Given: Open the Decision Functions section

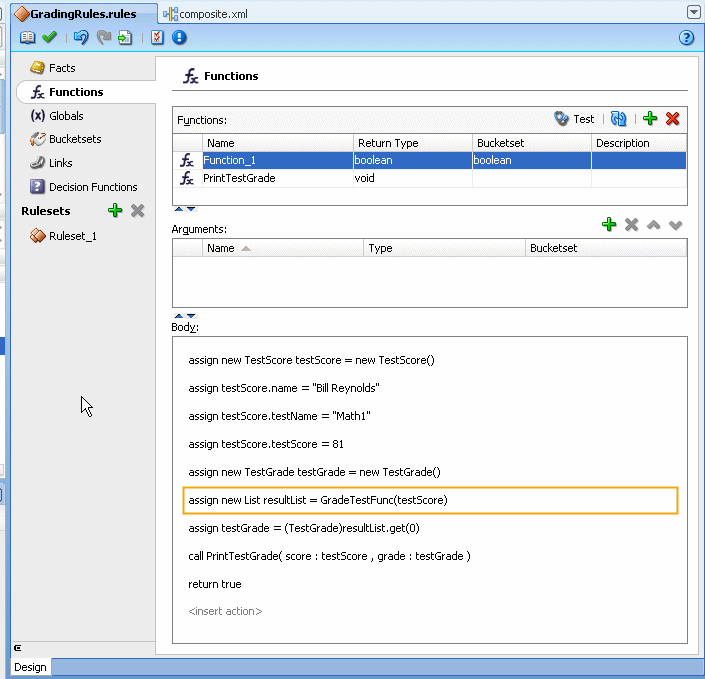Looking at the screenshot, I should click(84, 187).
